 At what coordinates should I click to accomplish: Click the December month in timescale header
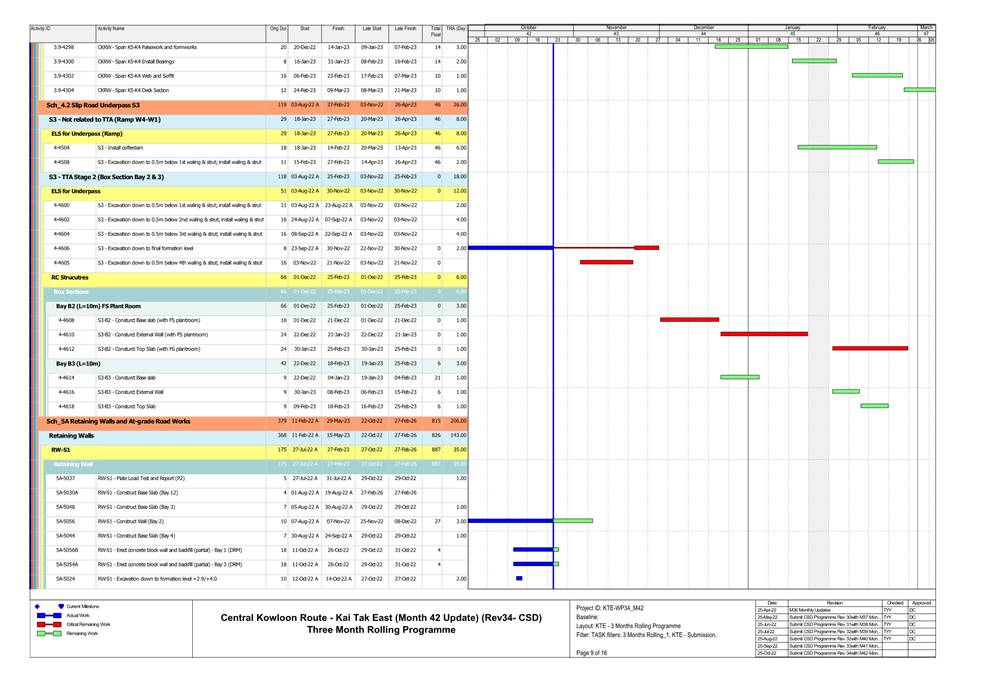(x=704, y=27)
